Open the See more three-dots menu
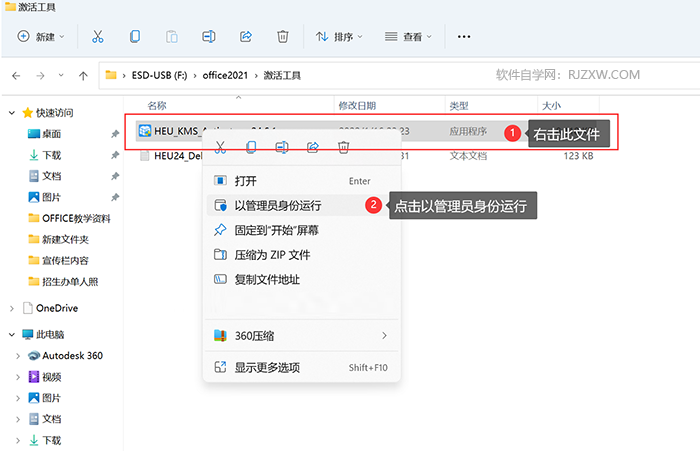The width and height of the screenshot is (700, 451). tap(464, 37)
